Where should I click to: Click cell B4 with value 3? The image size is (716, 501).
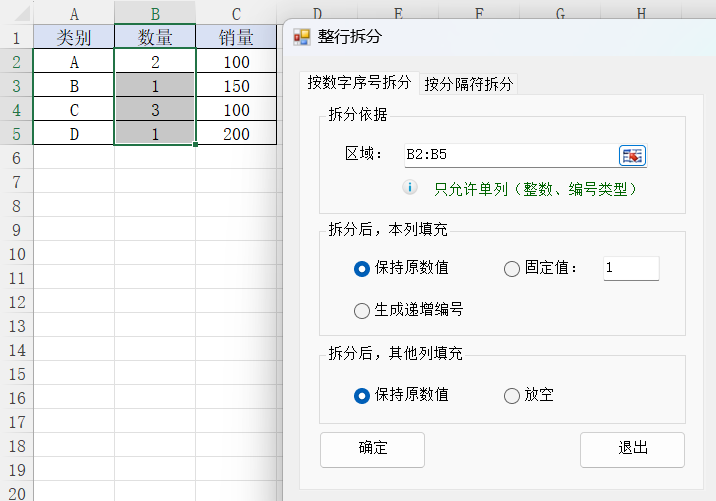click(x=155, y=109)
